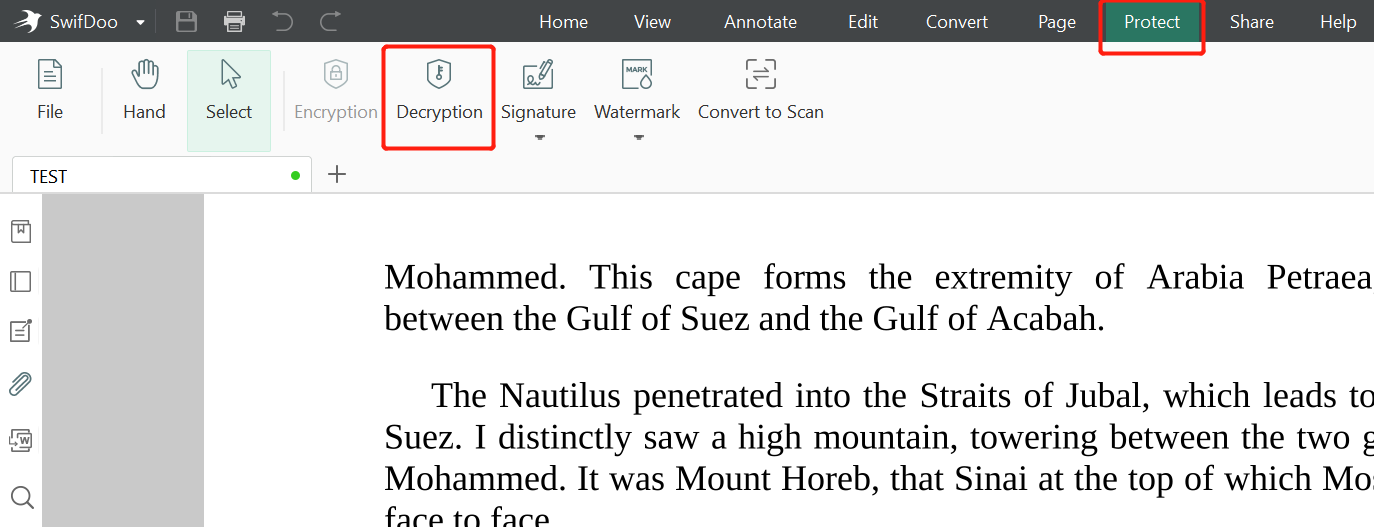The image size is (1374, 527).
Task: Open the attachments paperclip sidebar icon
Action: pyautogui.click(x=21, y=383)
